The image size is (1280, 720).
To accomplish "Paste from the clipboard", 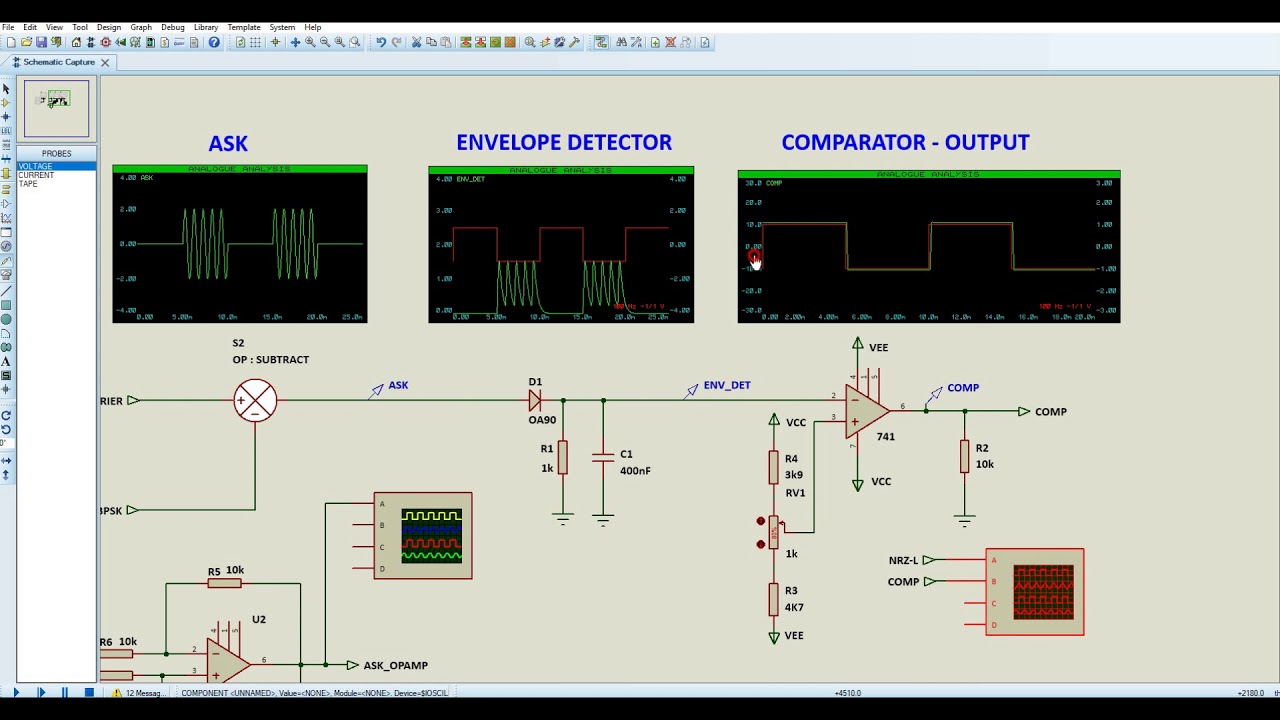I will [x=446, y=42].
